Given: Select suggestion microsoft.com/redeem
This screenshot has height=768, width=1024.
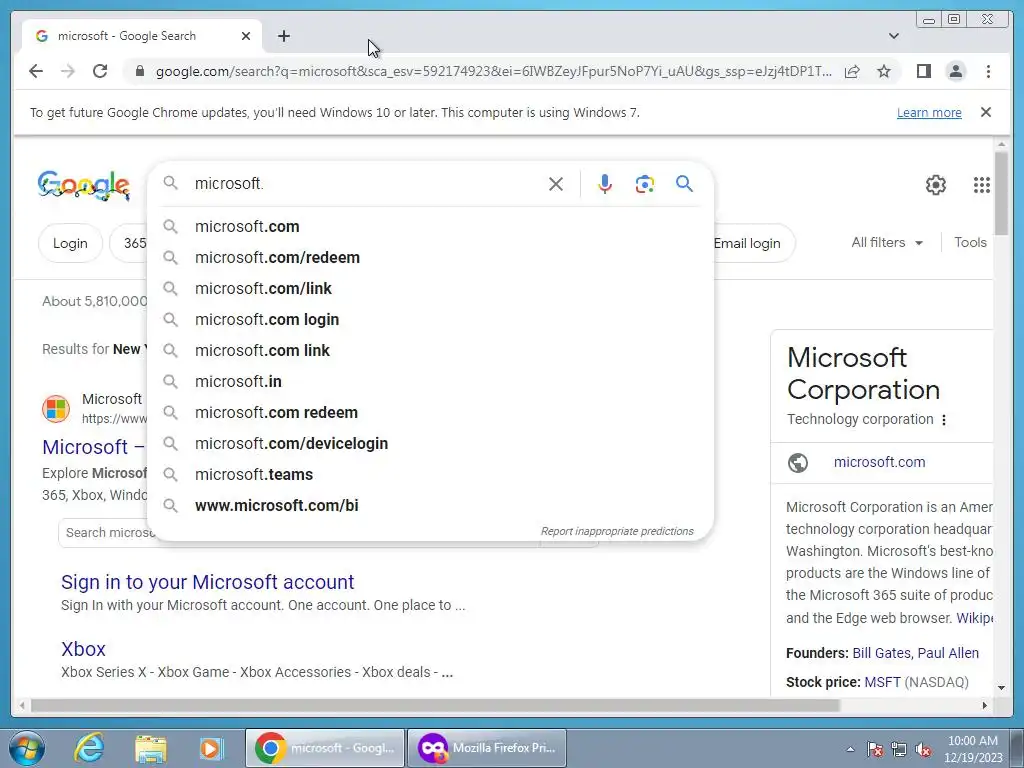Looking at the screenshot, I should click(x=430, y=257).
